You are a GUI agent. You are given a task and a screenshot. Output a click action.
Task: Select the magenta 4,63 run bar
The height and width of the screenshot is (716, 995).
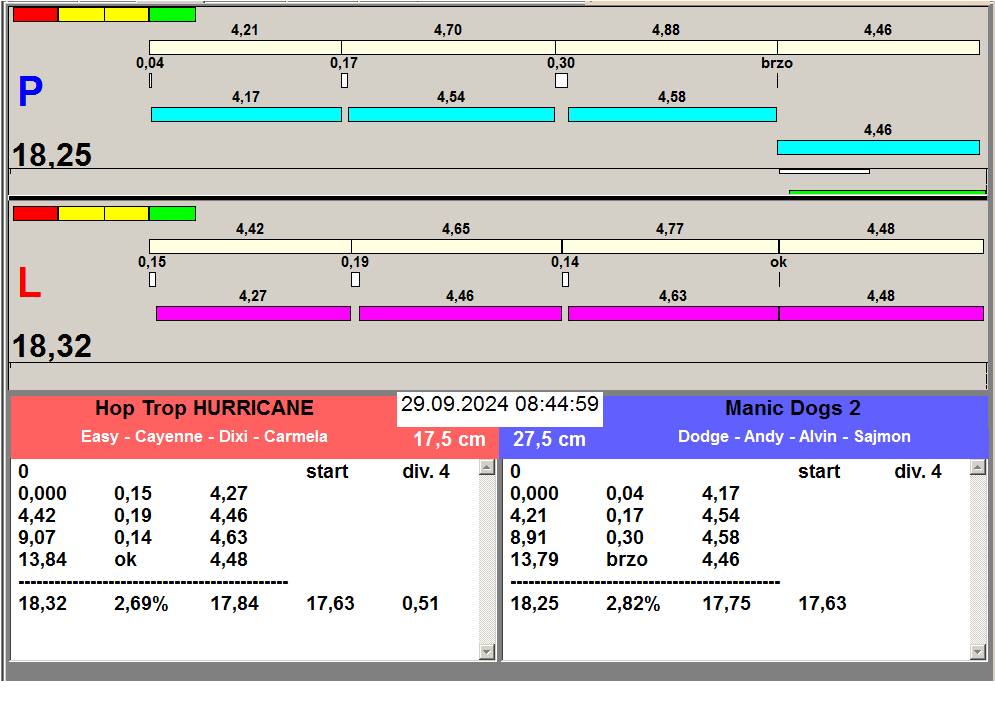(x=672, y=314)
